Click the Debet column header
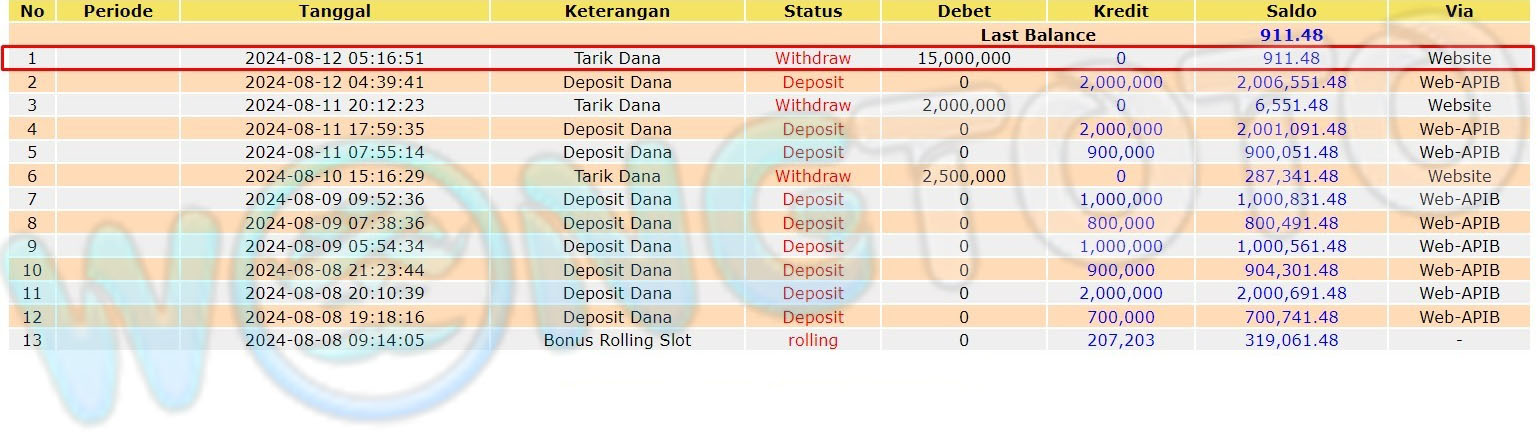This screenshot has width=1538, height=435. [964, 11]
